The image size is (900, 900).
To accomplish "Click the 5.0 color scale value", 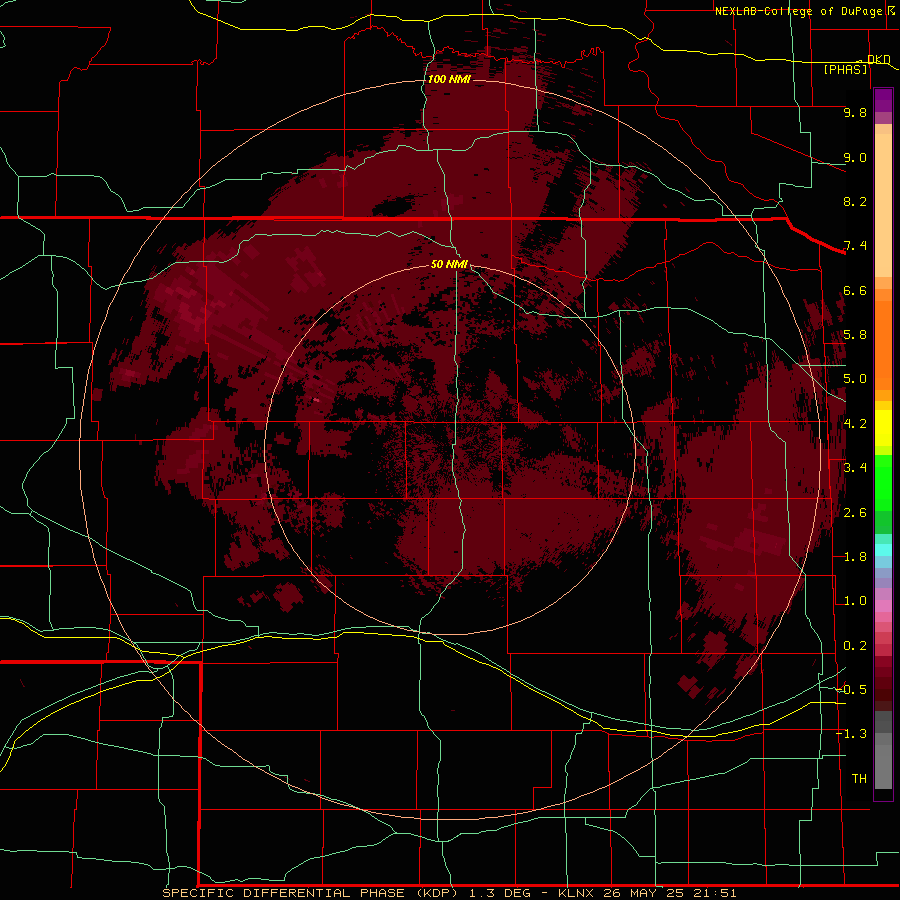I will click(x=855, y=379).
